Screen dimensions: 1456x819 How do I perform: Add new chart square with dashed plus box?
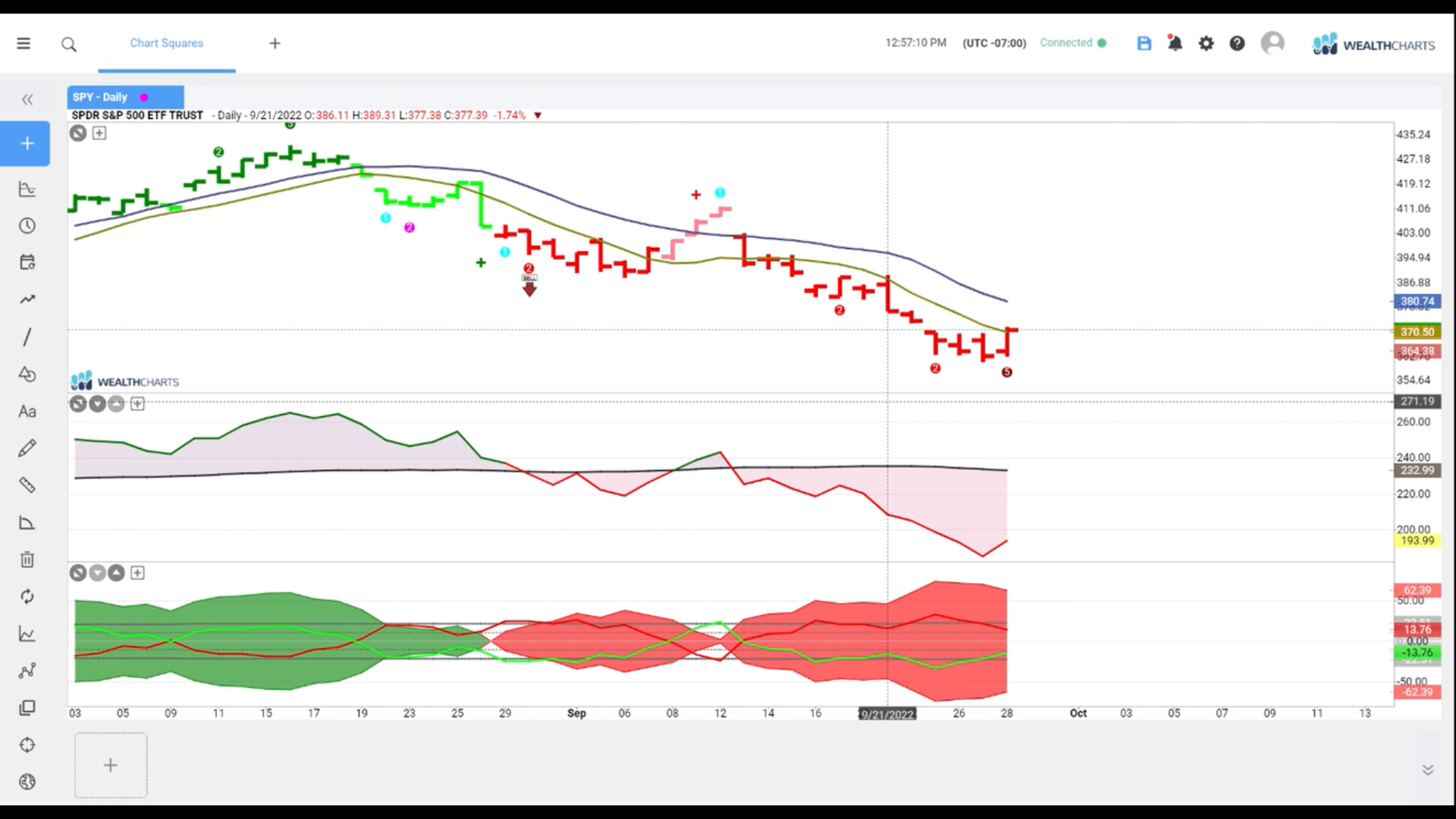click(111, 765)
